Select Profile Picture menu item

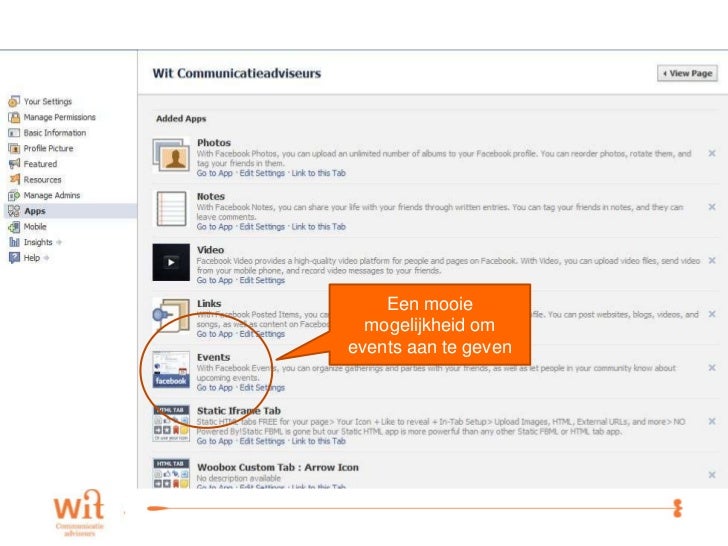48,148
